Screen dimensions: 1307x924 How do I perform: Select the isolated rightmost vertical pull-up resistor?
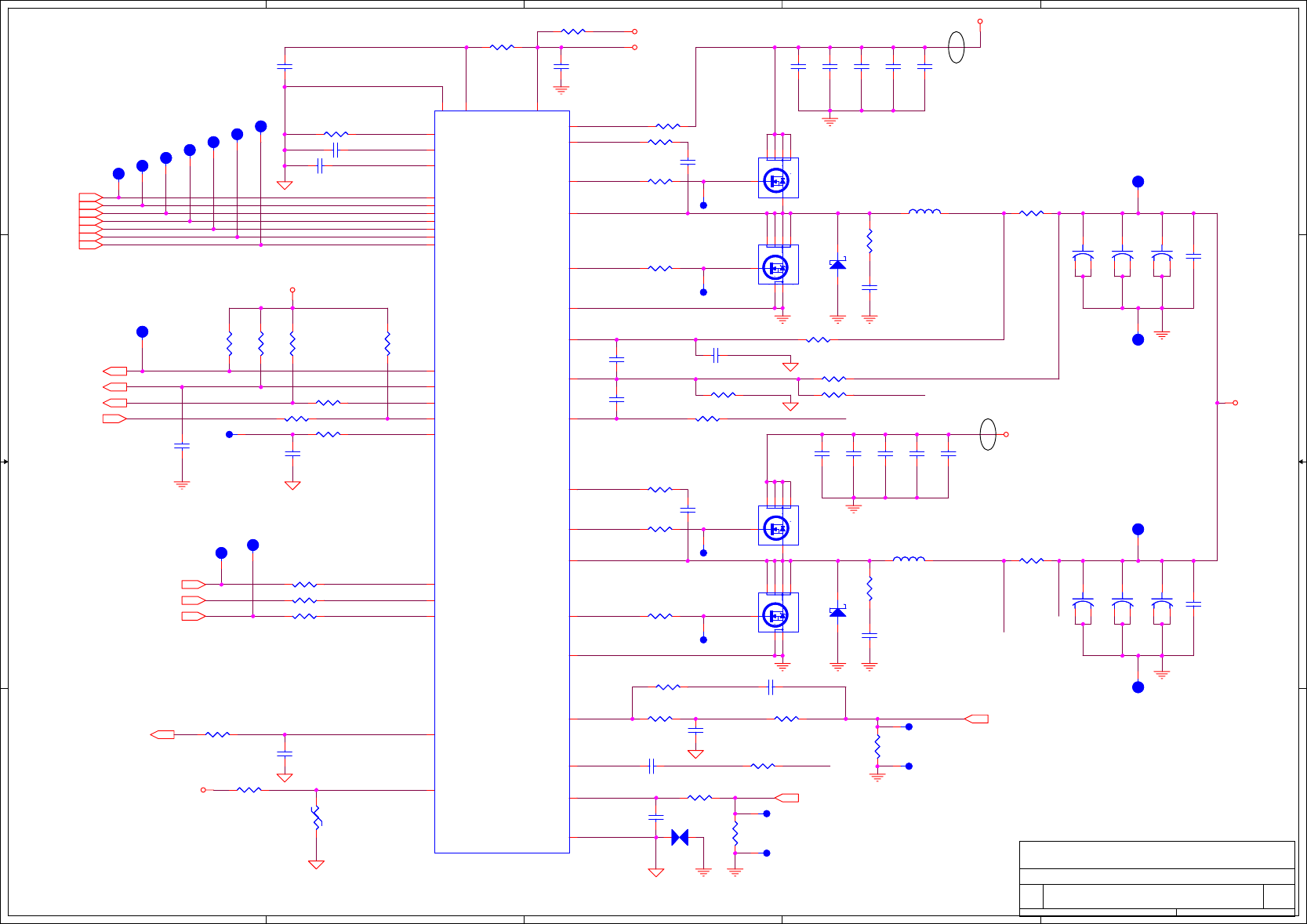click(x=387, y=343)
